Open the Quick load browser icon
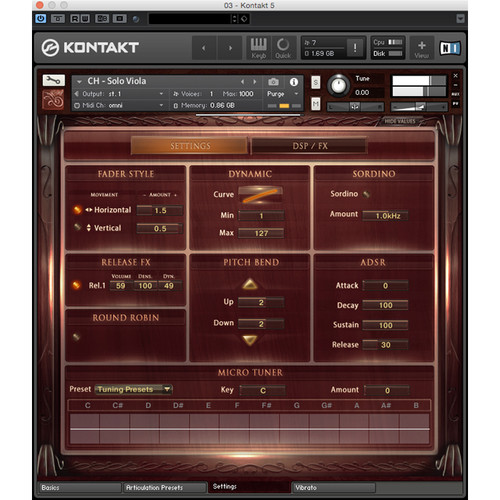Image resolution: width=500 pixels, height=500 pixels. pos(283,48)
